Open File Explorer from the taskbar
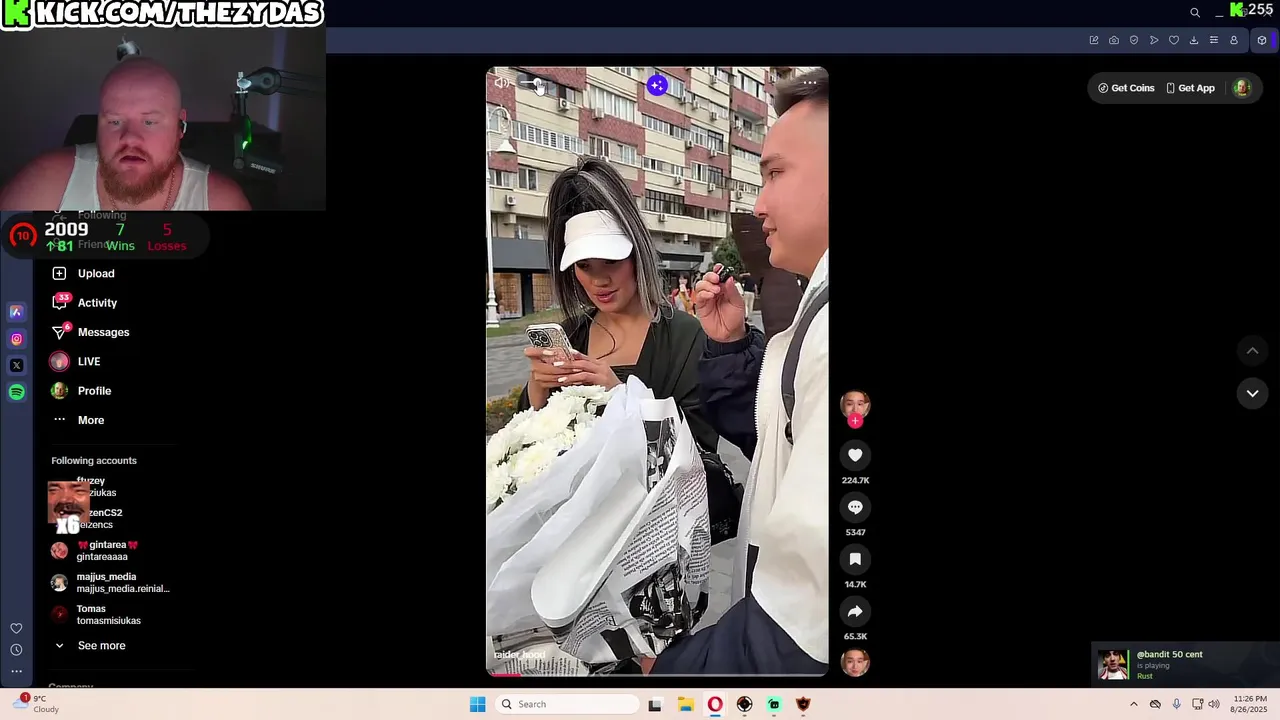This screenshot has height=720, width=1280. pos(685,704)
